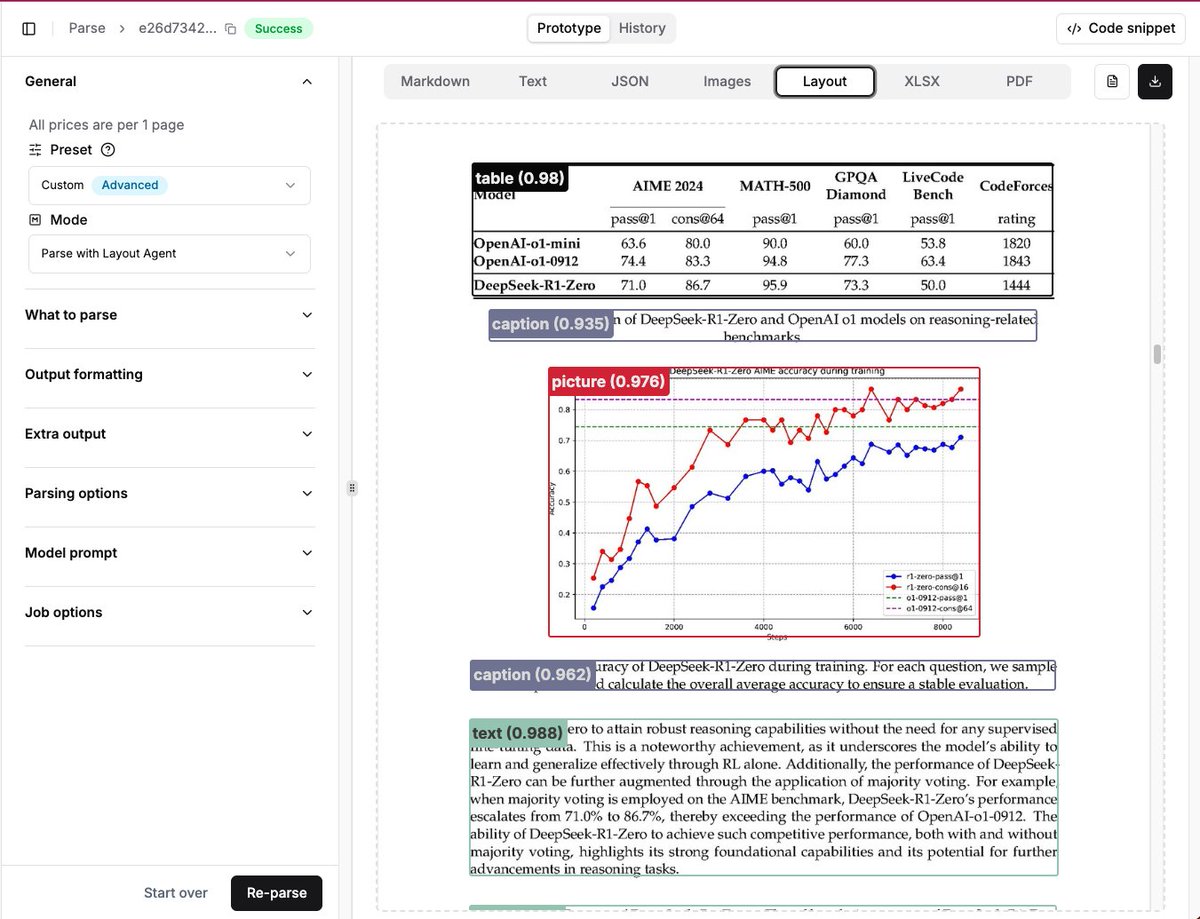Expand the Parsing options section
This screenshot has height=919, width=1200.
click(x=169, y=493)
